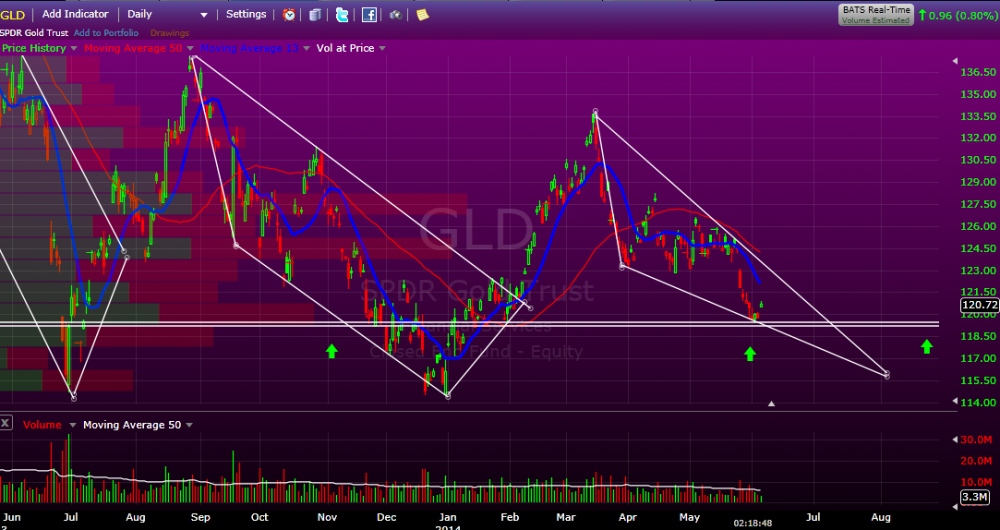Expand Moving Average 50 options in price pane

[x=189, y=48]
